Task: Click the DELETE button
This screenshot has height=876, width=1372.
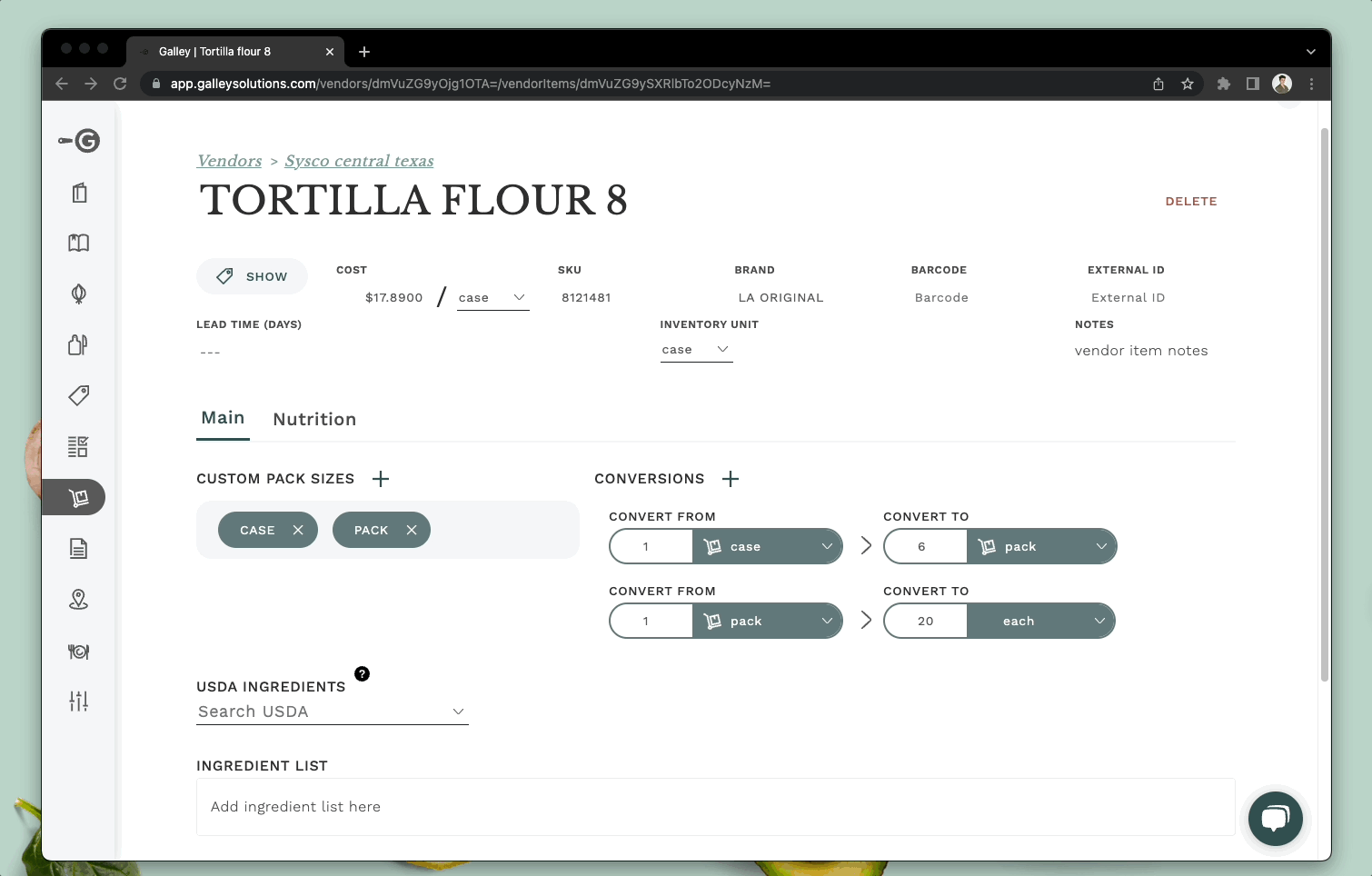Action: click(1191, 201)
